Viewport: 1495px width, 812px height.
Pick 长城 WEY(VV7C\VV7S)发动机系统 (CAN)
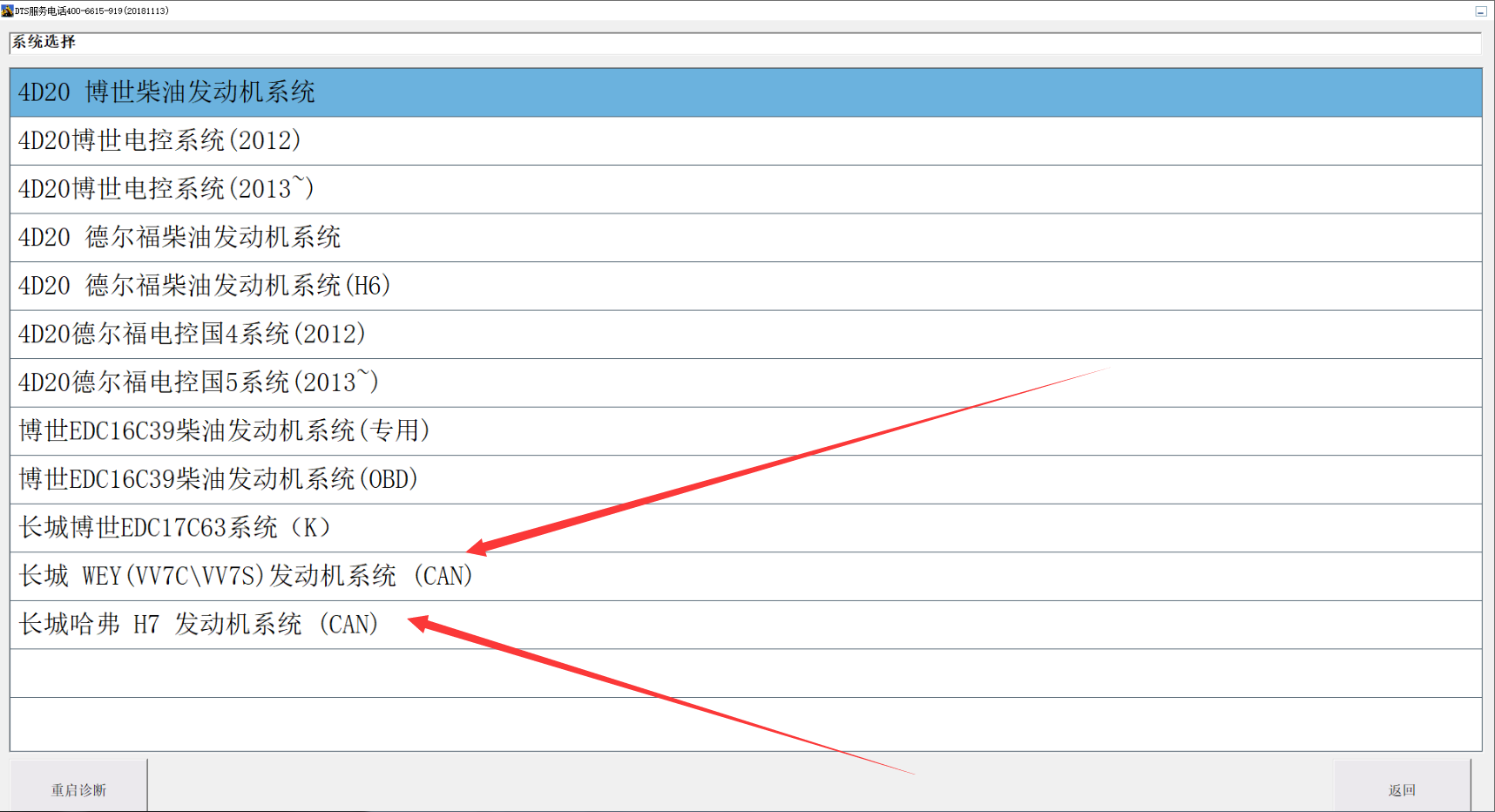[x=746, y=576]
